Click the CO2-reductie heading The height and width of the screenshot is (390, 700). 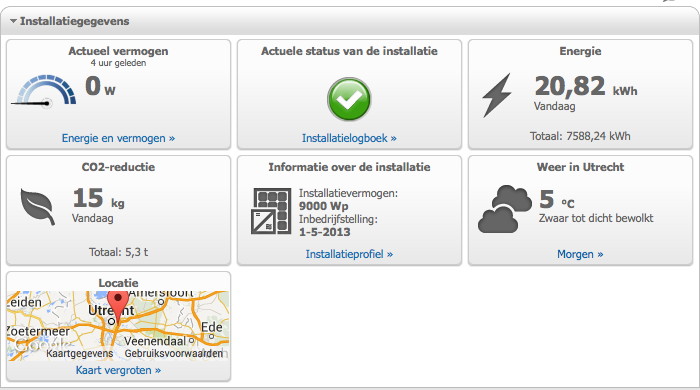tap(118, 167)
